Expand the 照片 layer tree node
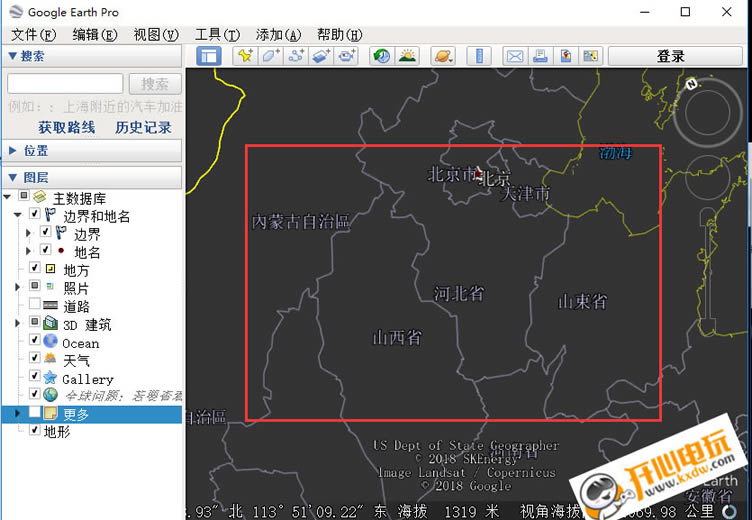Screen dimensions: 752x520 click(18, 288)
